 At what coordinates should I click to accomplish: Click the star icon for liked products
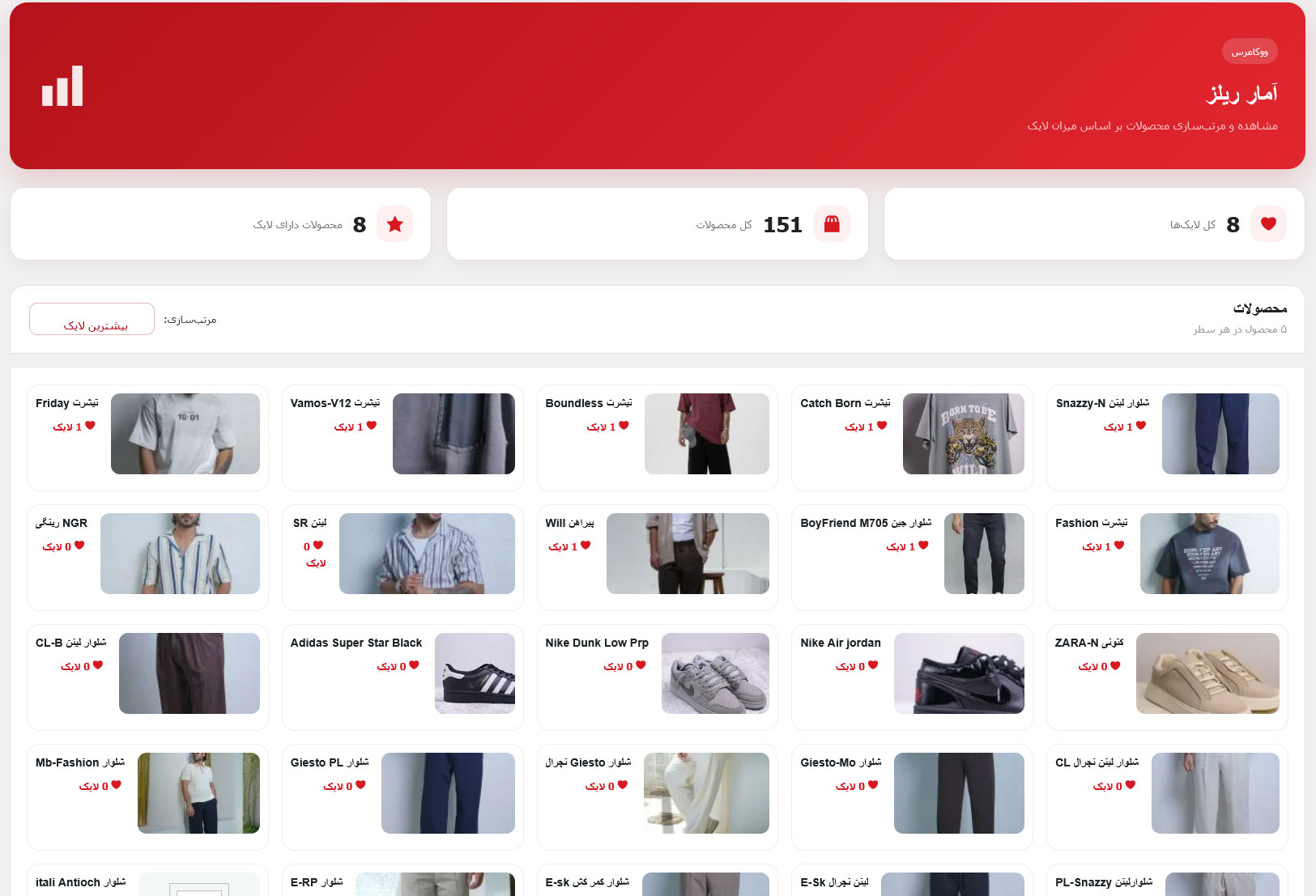[x=394, y=224]
